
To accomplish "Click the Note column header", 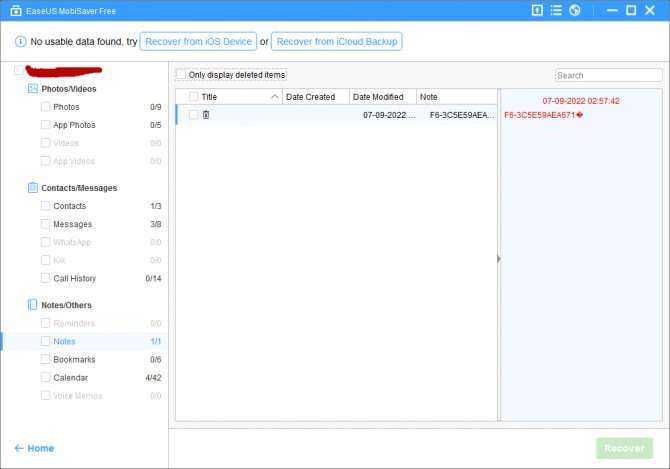I will coord(457,97).
